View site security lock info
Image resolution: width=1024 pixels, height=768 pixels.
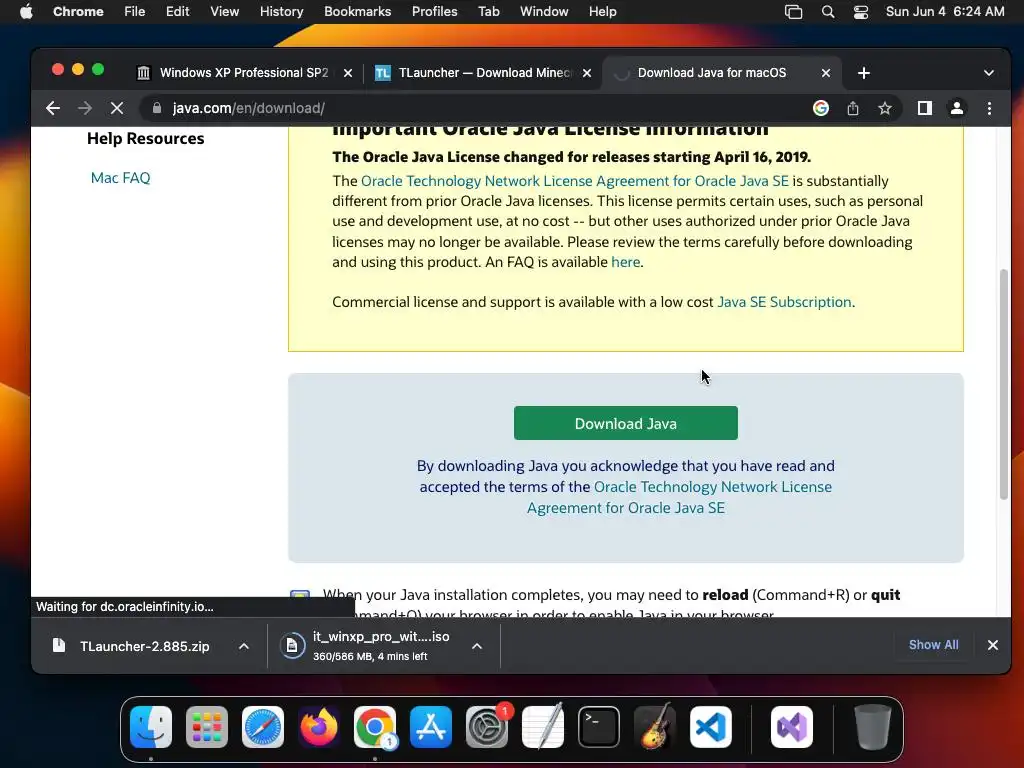tap(157, 108)
